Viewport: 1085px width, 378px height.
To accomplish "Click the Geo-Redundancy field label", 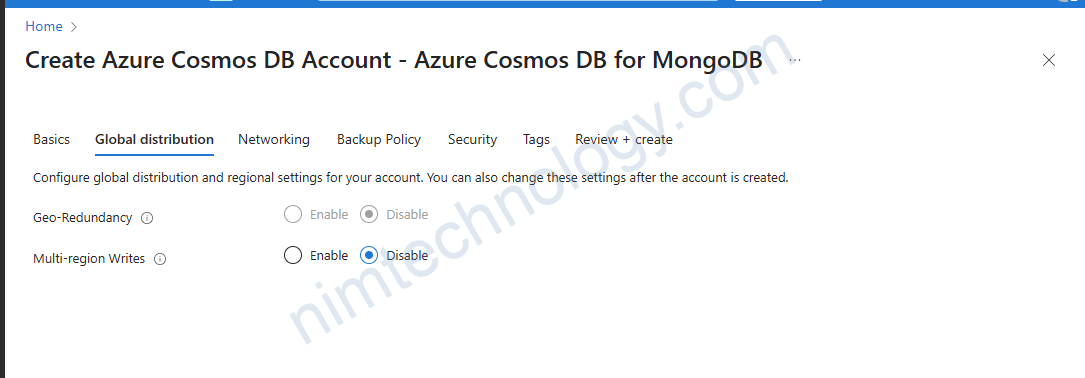I will pos(82,217).
